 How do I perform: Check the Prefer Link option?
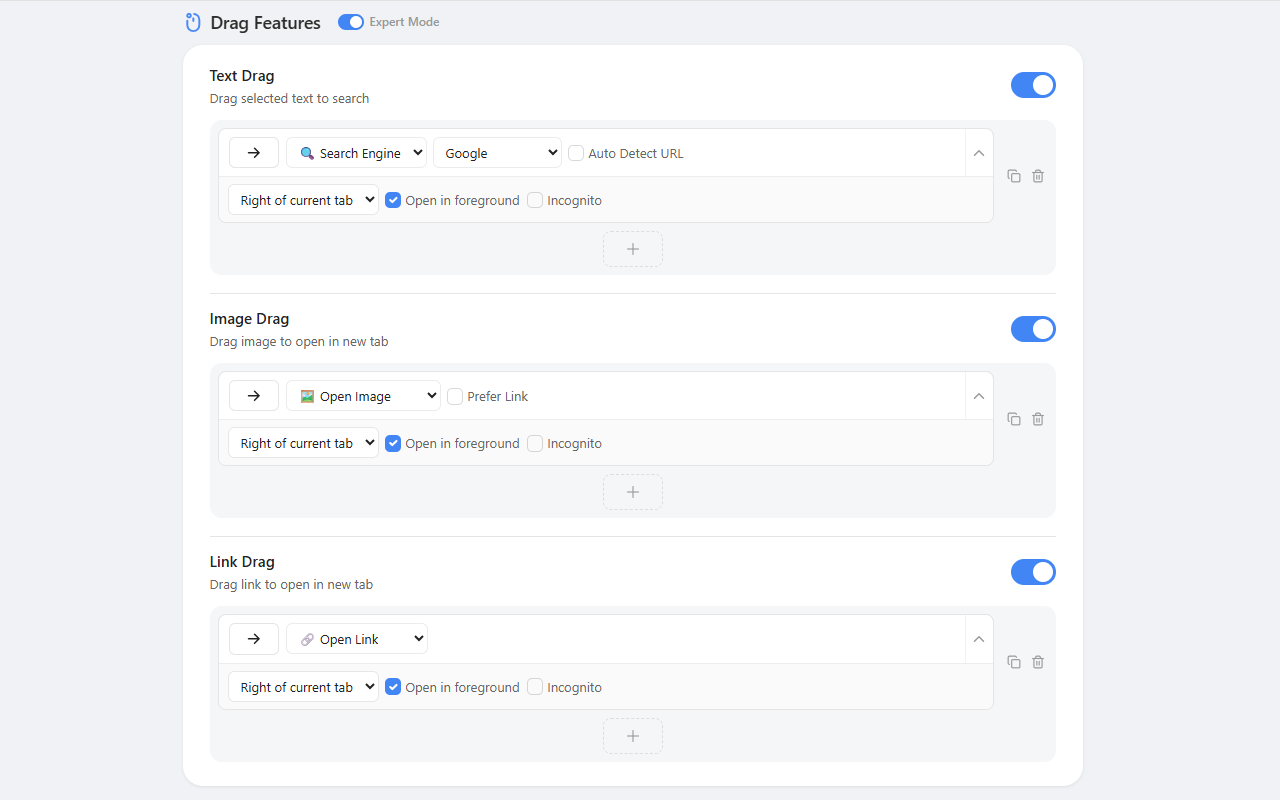pyautogui.click(x=455, y=396)
